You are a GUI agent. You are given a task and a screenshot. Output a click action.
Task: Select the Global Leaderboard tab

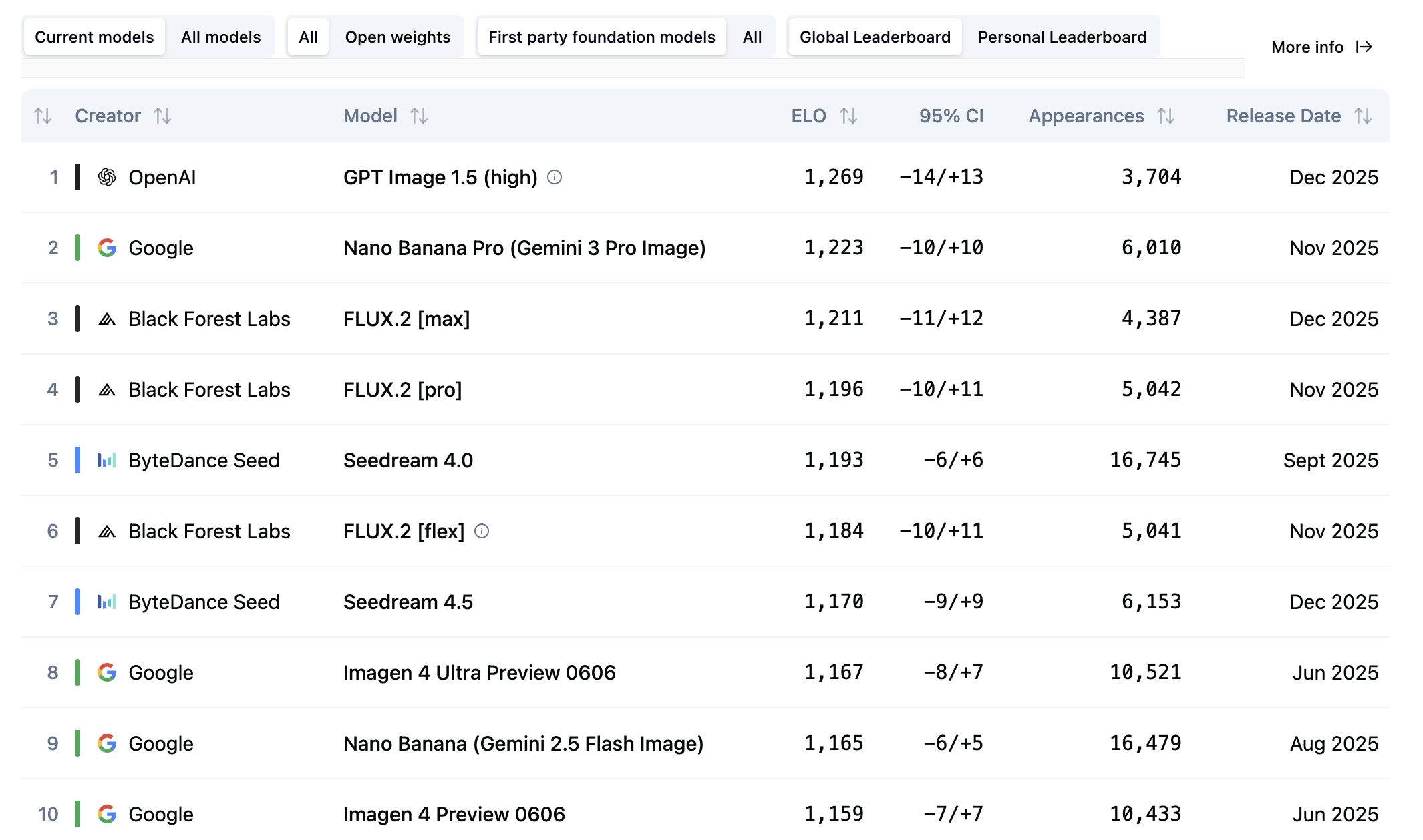[875, 37]
